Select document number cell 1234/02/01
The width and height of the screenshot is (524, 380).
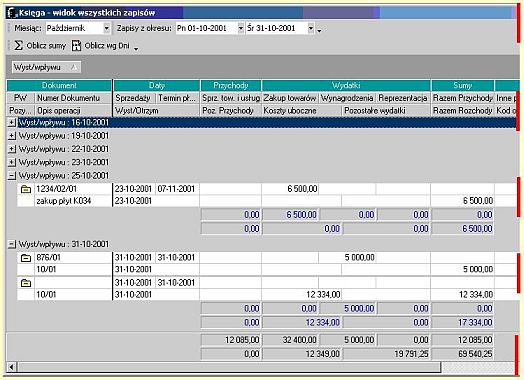[73, 189]
